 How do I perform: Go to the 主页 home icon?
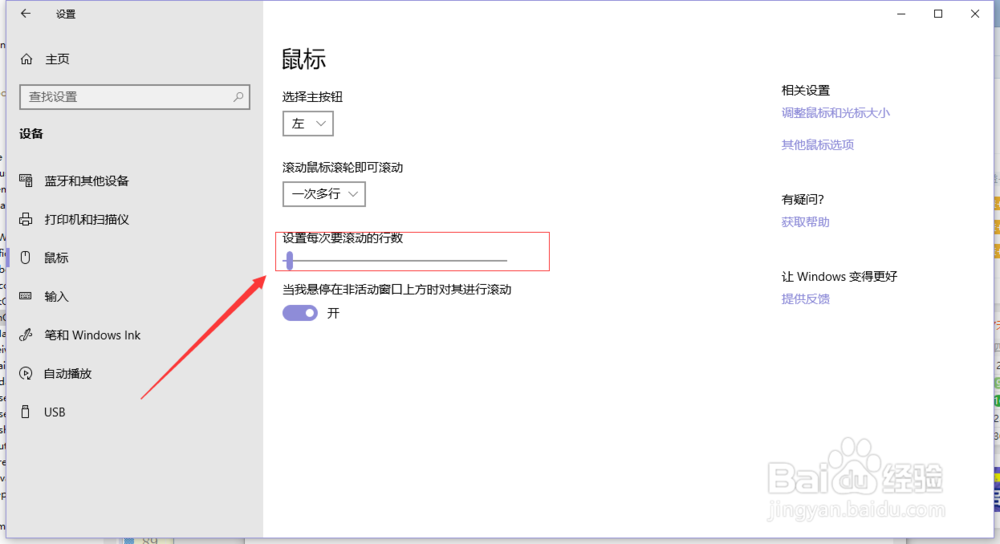[26, 59]
